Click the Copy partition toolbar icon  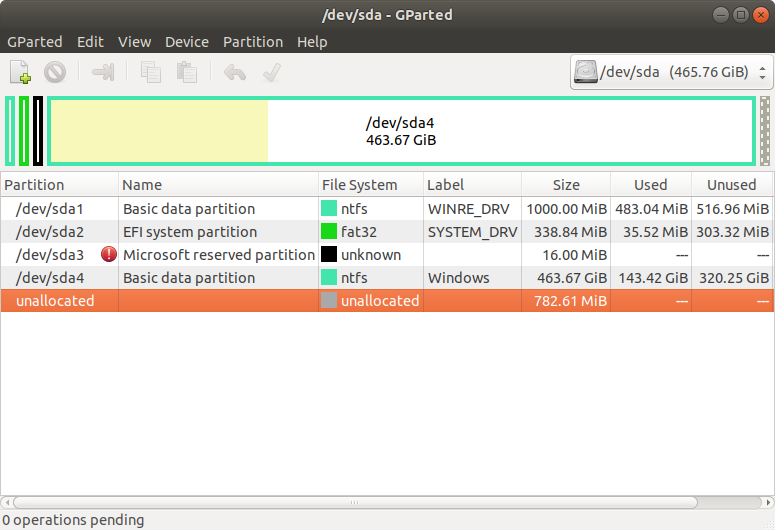coord(151,72)
